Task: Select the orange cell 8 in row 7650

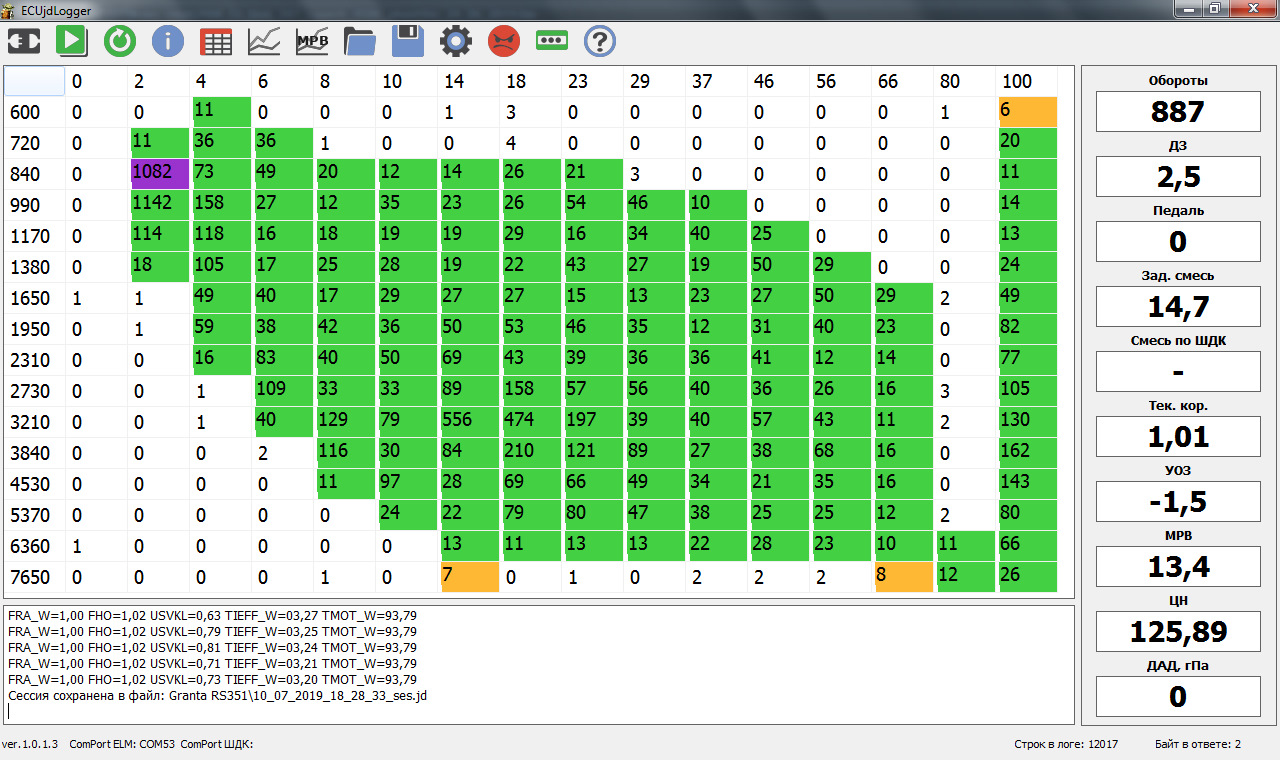Action: tap(903, 577)
